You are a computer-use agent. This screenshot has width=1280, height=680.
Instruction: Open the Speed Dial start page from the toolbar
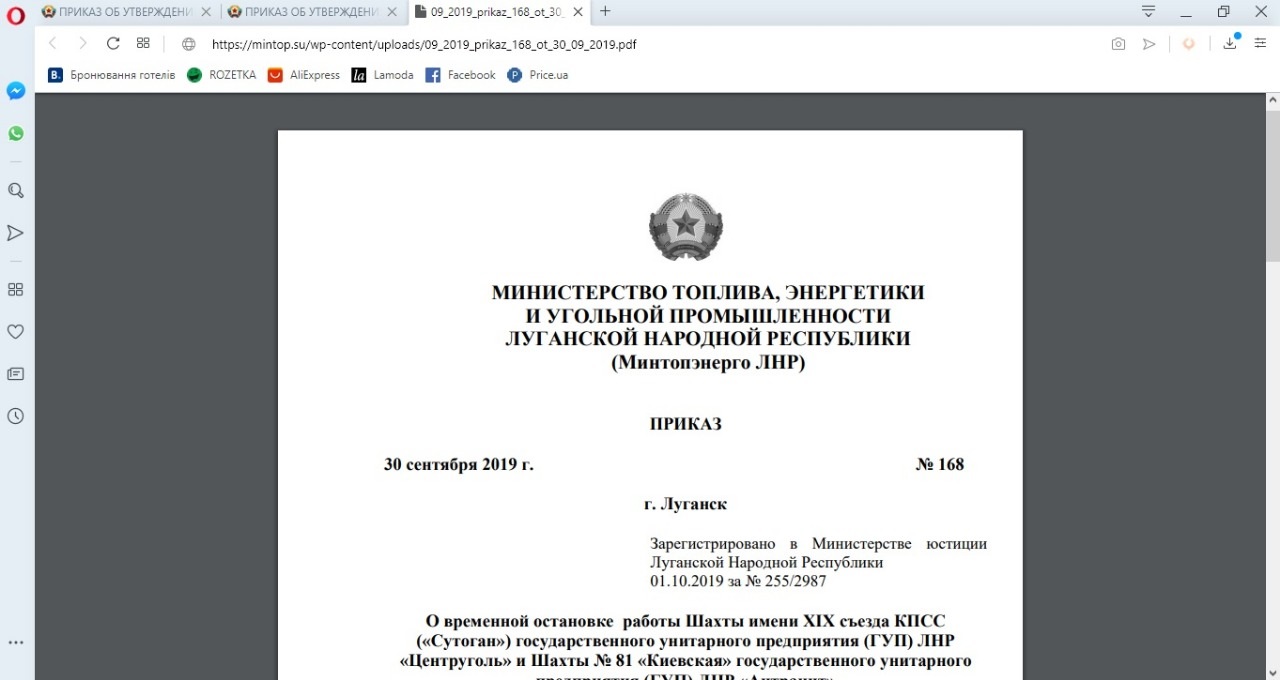pyautogui.click(x=143, y=43)
